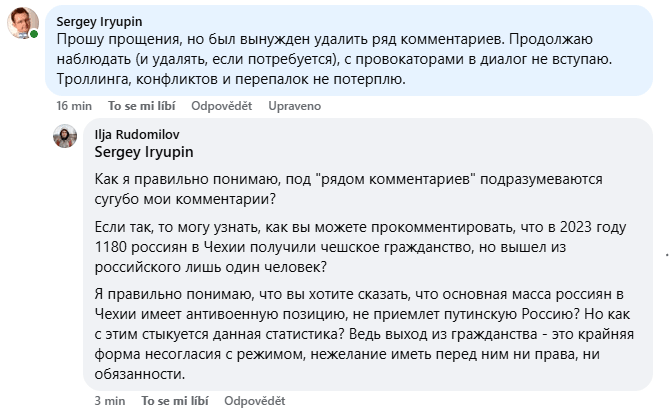This screenshot has width=670, height=410.
Task: Open Sergey Iryupin's name above top comment
Action: [99, 21]
